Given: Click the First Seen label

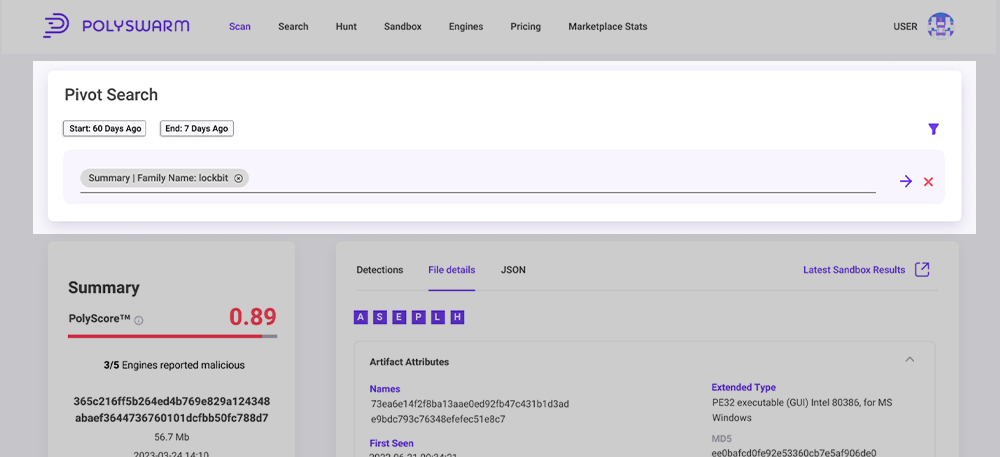Looking at the screenshot, I should 392,443.
